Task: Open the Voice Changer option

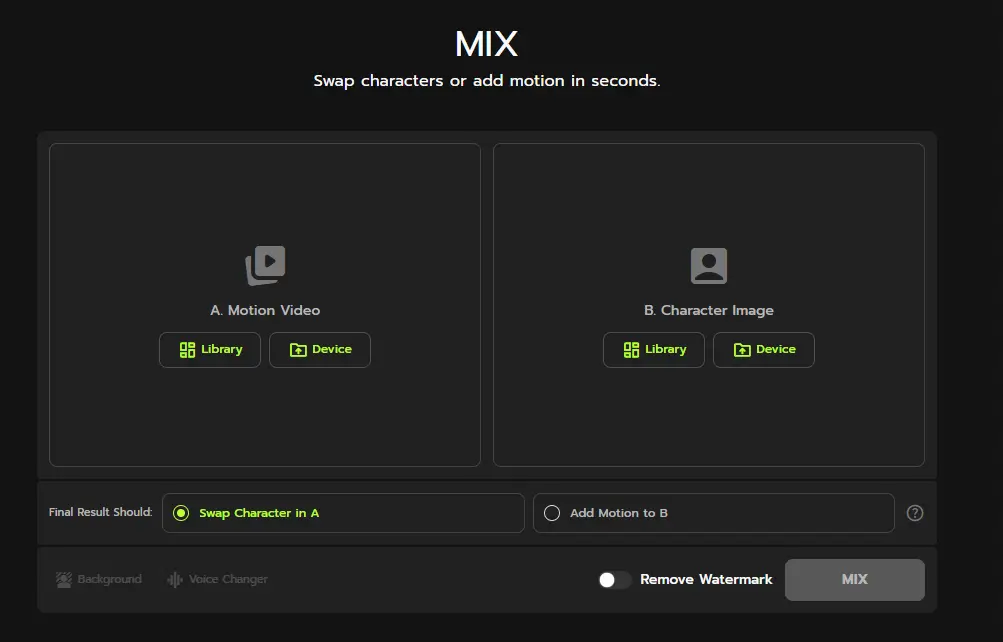Action: pos(217,579)
